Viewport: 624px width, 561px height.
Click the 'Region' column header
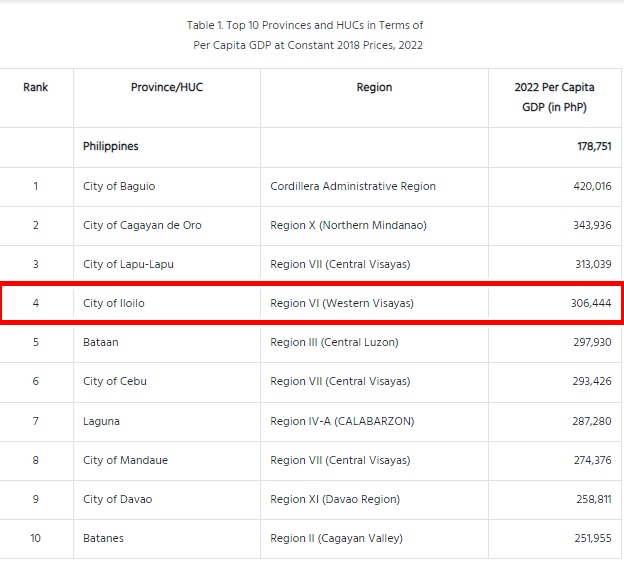(x=374, y=87)
